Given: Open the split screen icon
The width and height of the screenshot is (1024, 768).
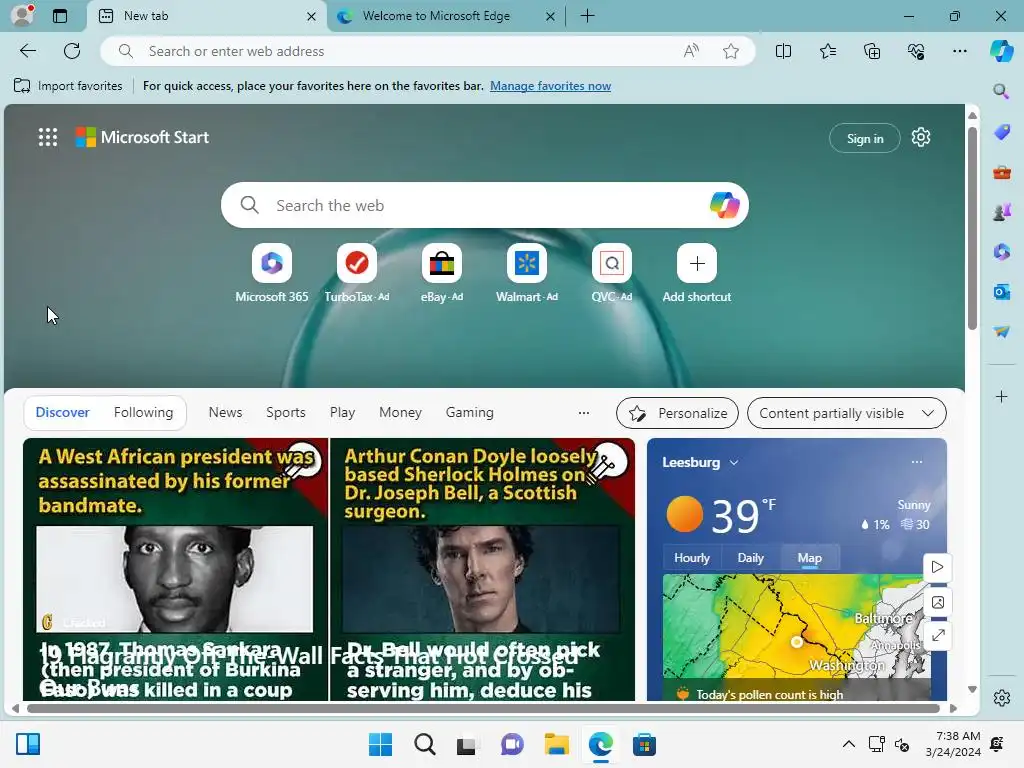Looking at the screenshot, I should 783,51.
